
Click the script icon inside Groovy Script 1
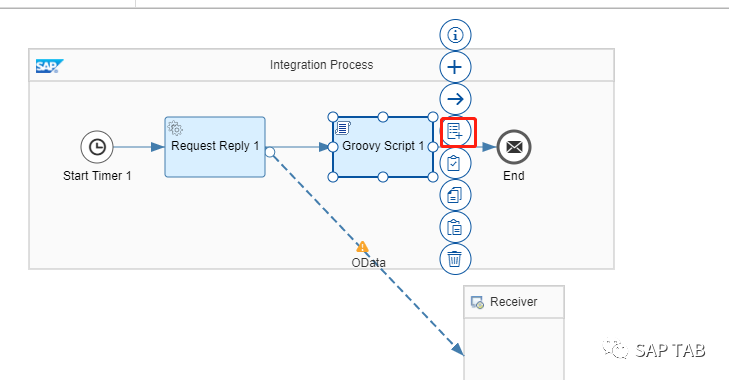coord(343,127)
